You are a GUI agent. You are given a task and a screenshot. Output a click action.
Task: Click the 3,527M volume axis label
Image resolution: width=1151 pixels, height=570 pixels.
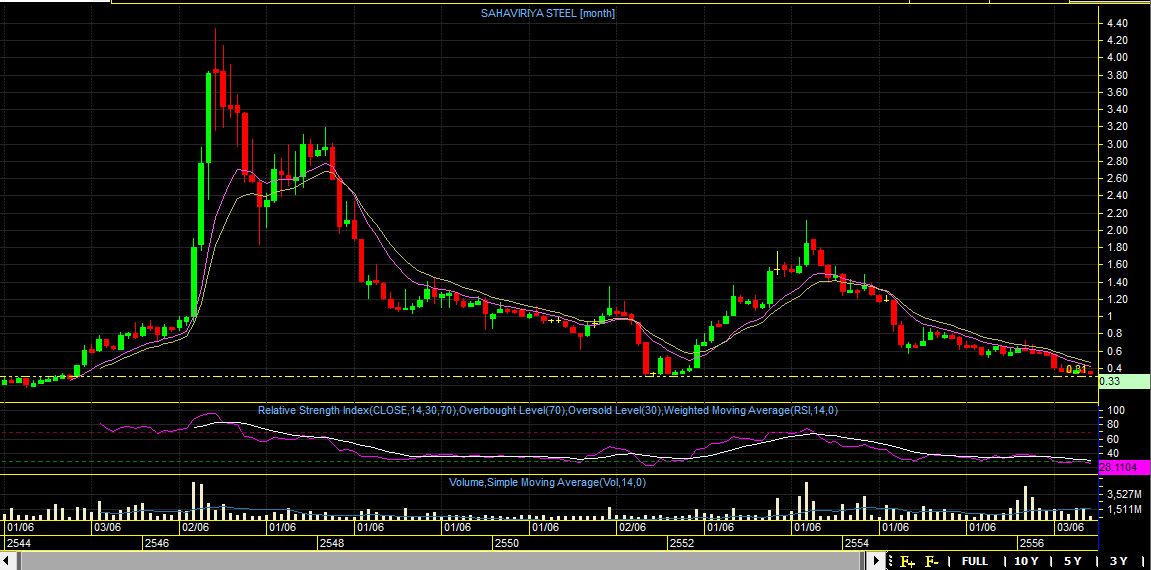coord(1123,493)
